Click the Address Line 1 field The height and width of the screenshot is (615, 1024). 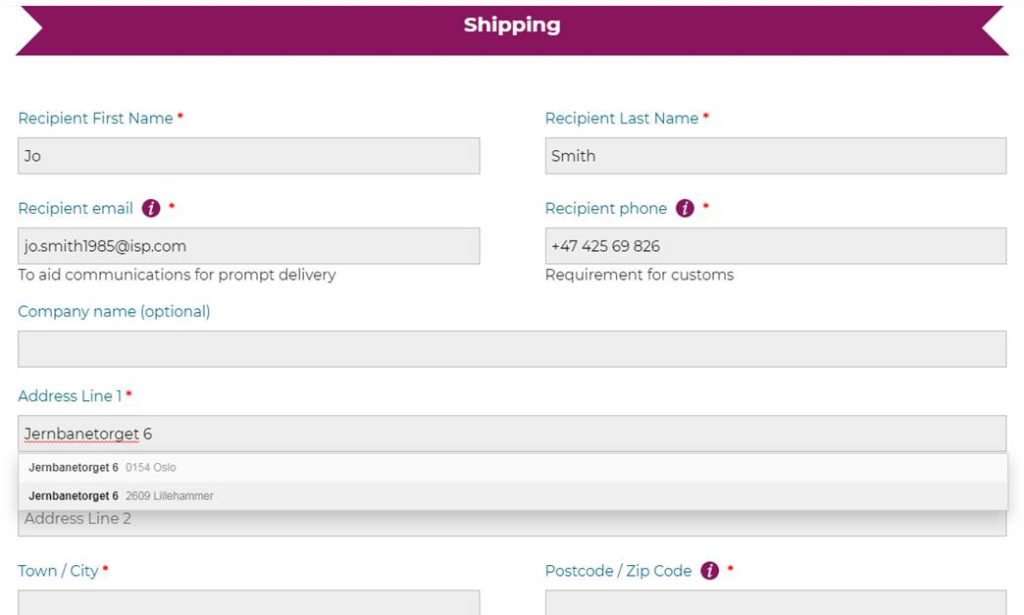pyautogui.click(x=512, y=434)
